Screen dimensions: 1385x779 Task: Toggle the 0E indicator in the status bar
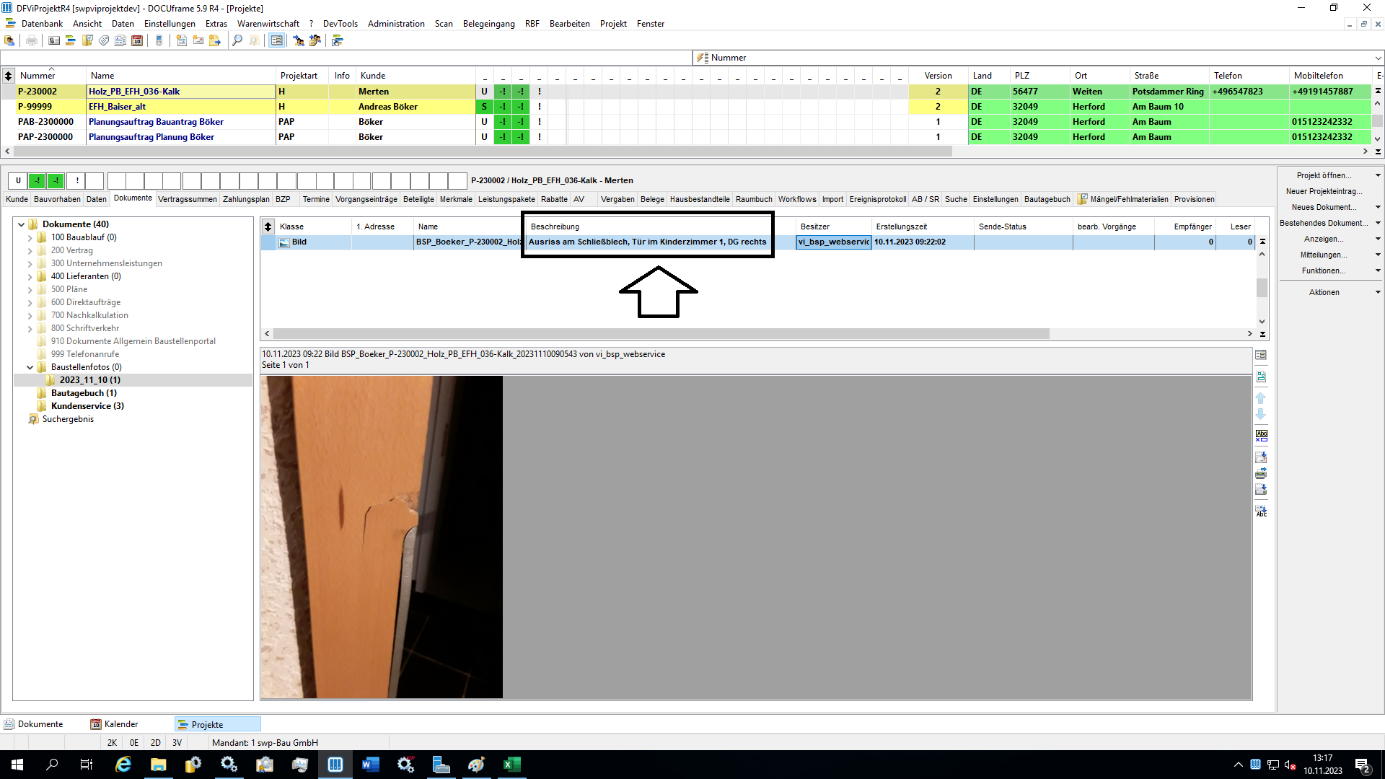pos(134,743)
